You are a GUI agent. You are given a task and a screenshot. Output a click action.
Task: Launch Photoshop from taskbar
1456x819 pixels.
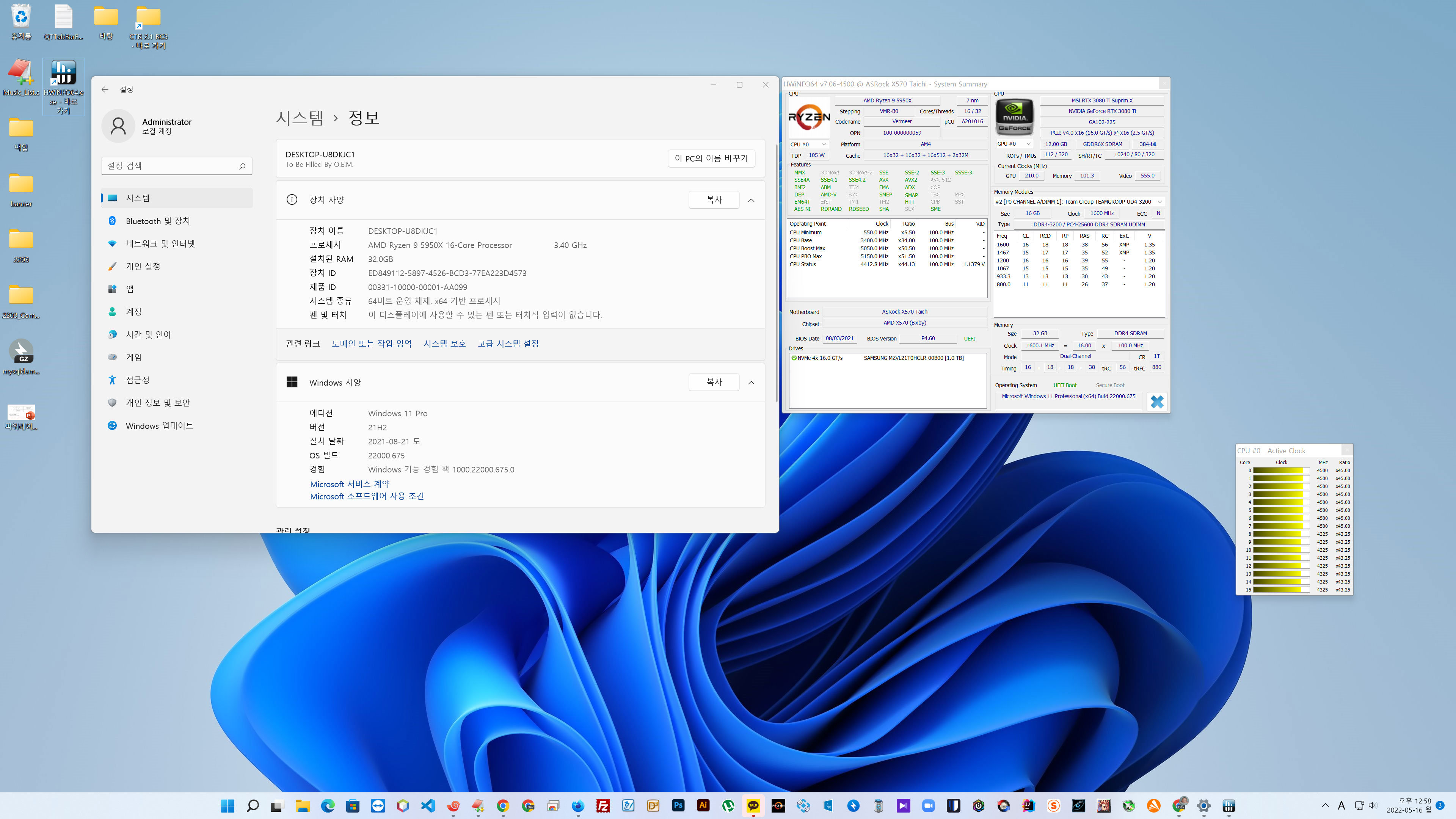(678, 806)
